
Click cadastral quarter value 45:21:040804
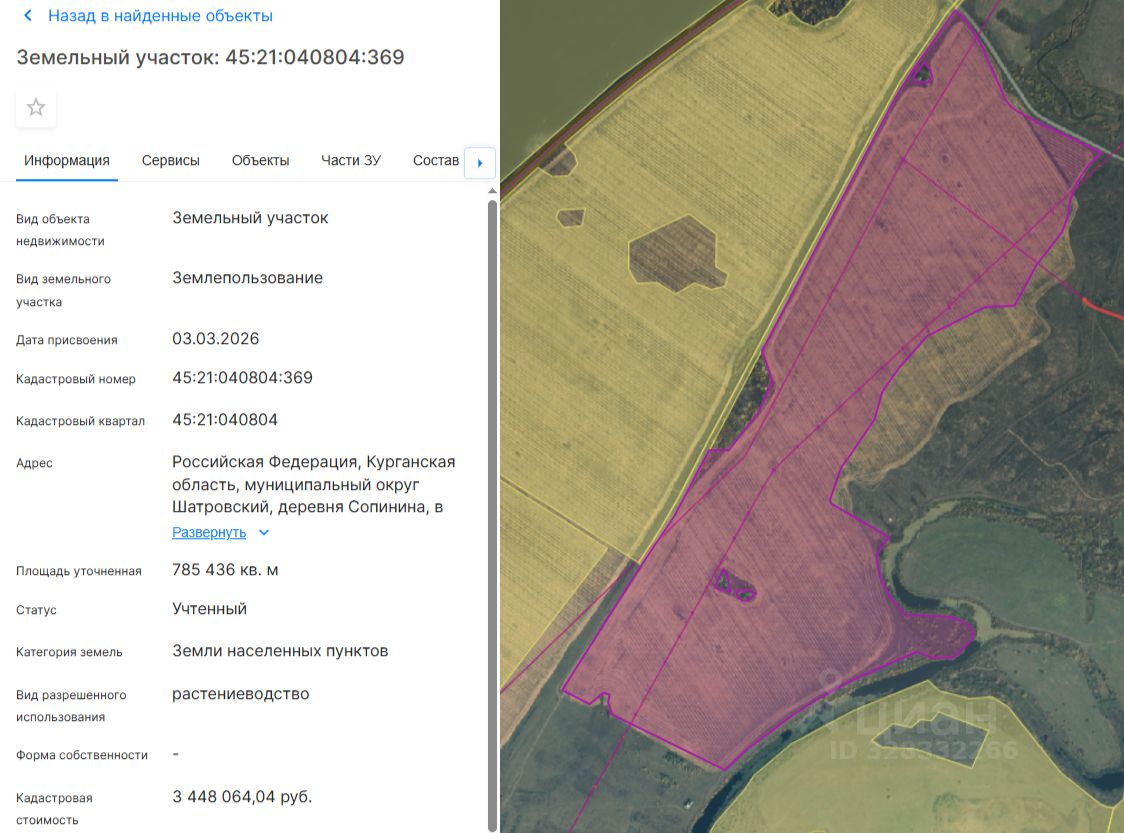click(x=224, y=419)
